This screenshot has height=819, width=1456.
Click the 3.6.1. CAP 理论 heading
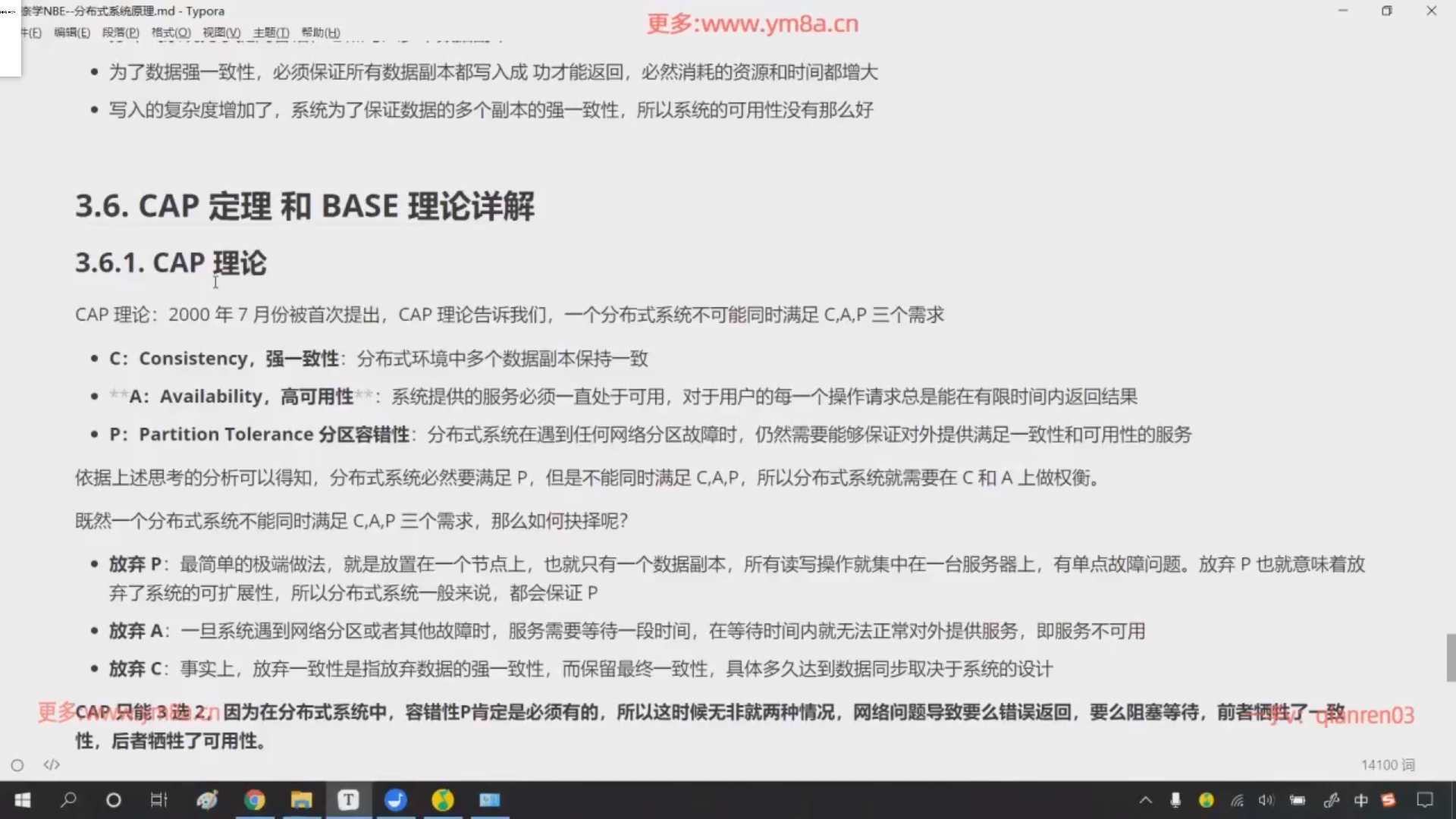click(171, 263)
